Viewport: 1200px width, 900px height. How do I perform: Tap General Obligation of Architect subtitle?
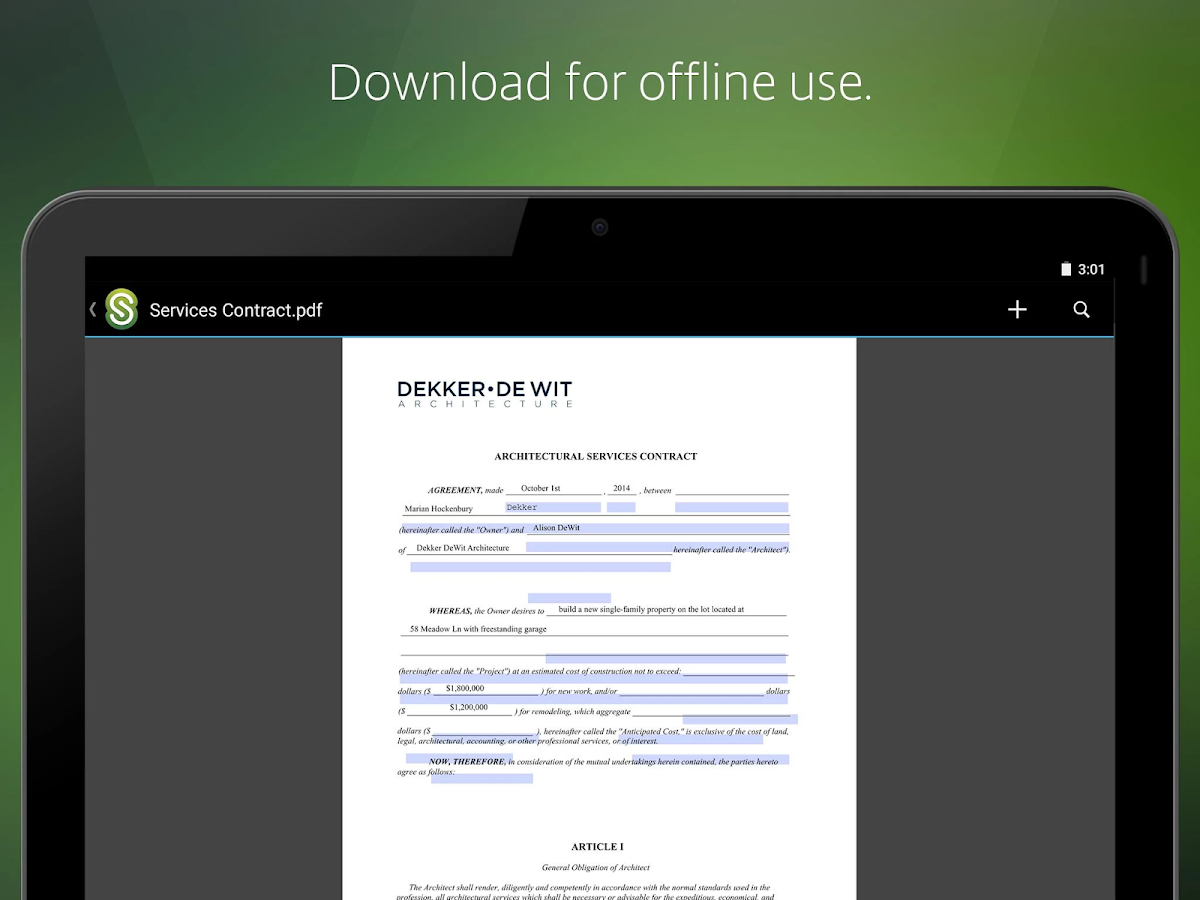pyautogui.click(x=596, y=868)
